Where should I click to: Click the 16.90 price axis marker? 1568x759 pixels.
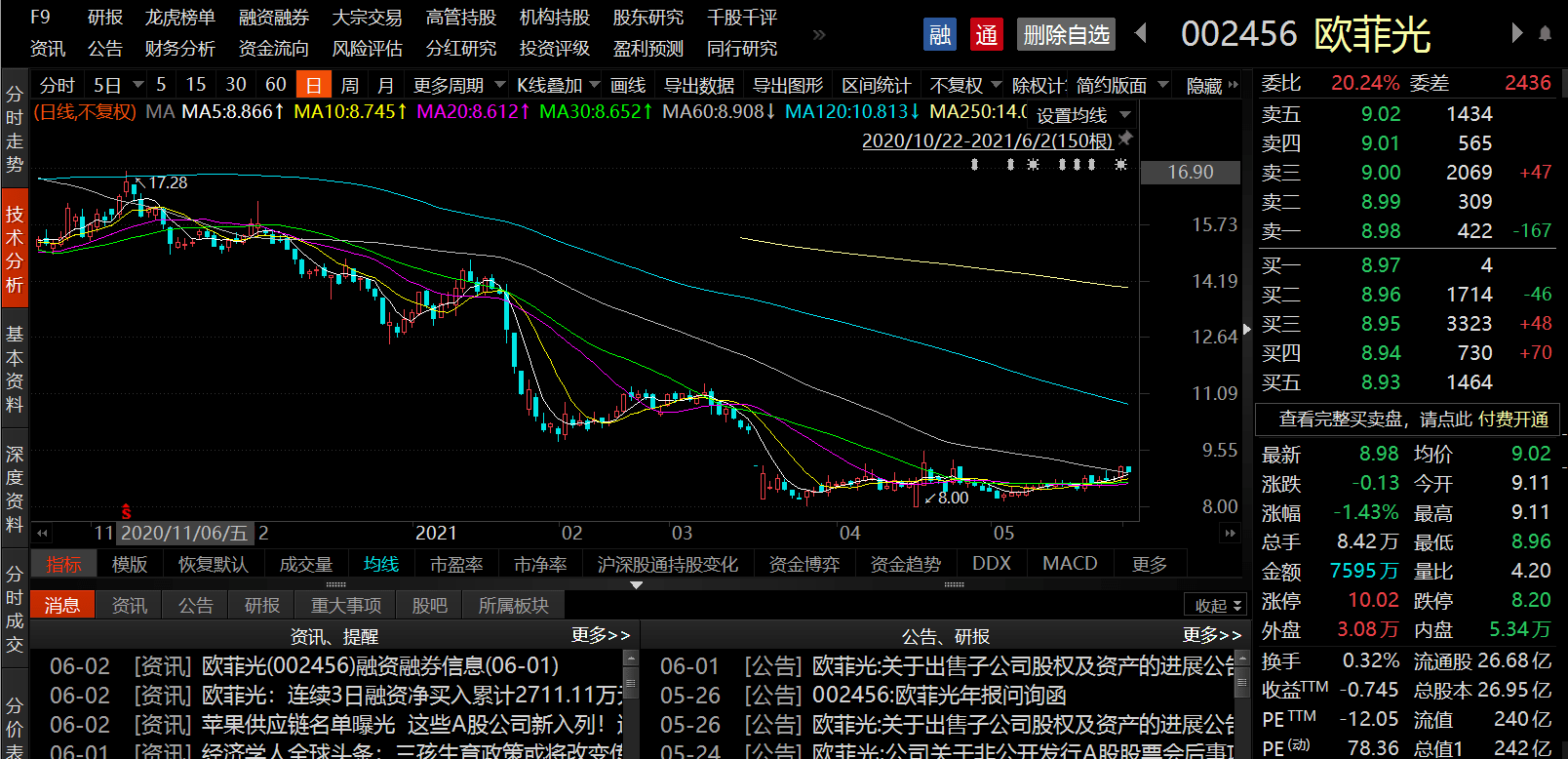(1191, 173)
